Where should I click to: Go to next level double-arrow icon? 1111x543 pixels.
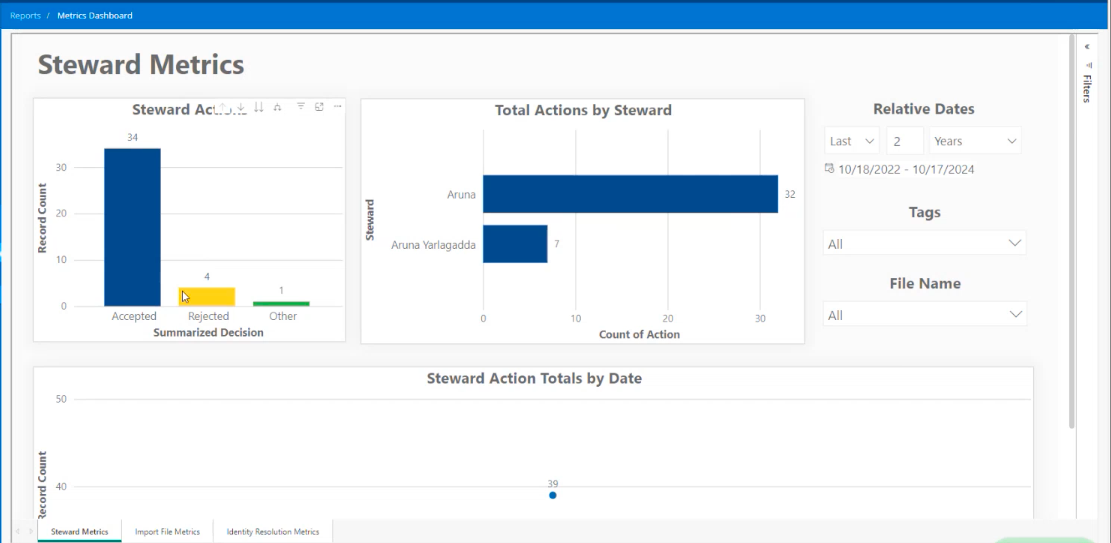coord(259,107)
